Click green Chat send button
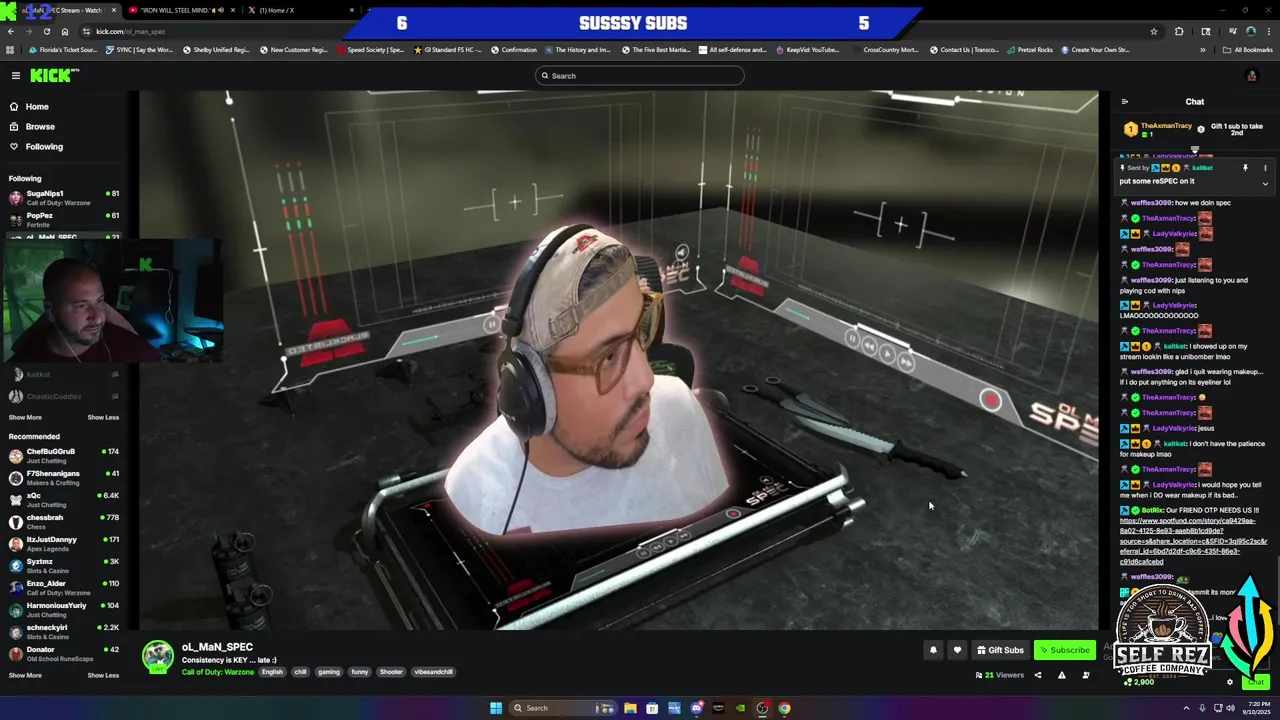 [x=1256, y=682]
